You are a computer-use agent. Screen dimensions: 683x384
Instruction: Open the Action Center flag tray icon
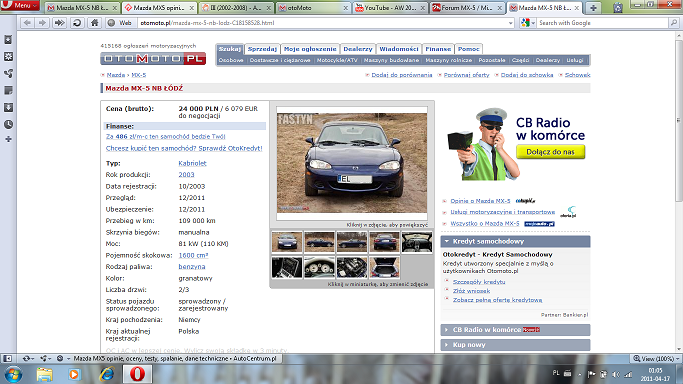click(591, 374)
